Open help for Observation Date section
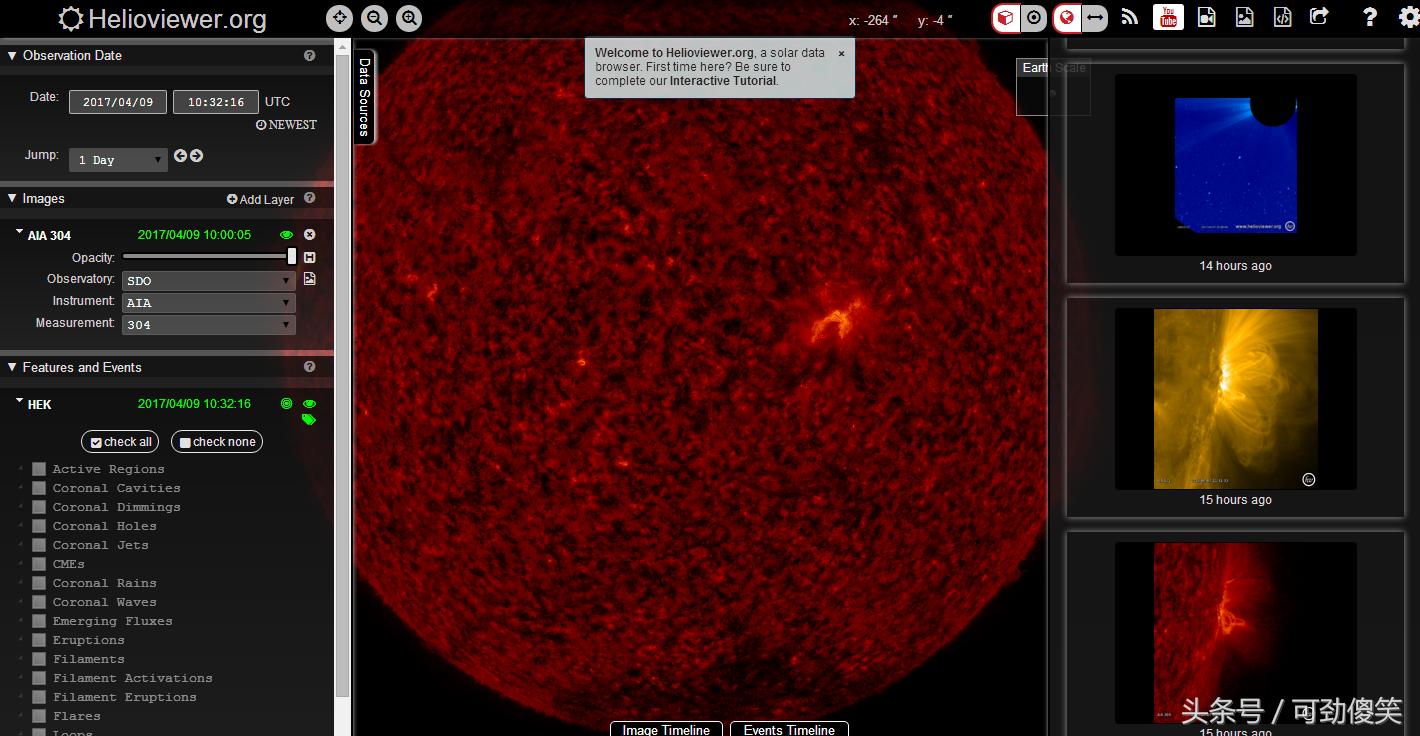Image resolution: width=1420 pixels, height=736 pixels. (310, 56)
